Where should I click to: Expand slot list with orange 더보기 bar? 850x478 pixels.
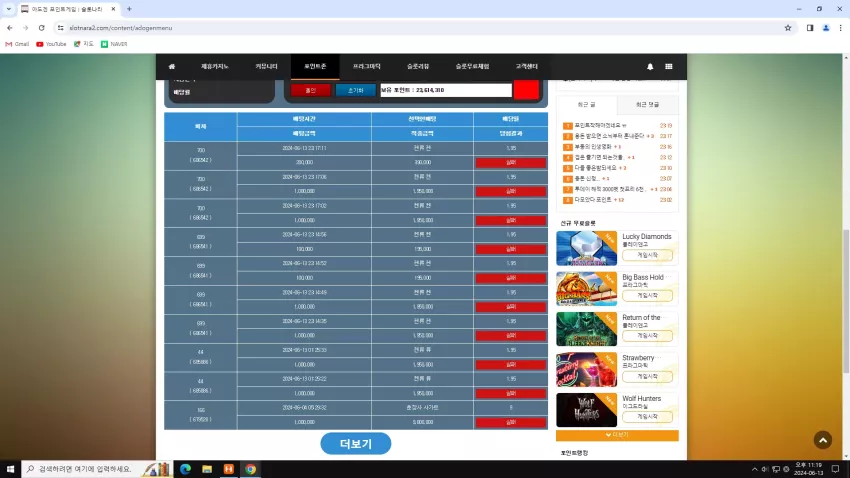617,435
